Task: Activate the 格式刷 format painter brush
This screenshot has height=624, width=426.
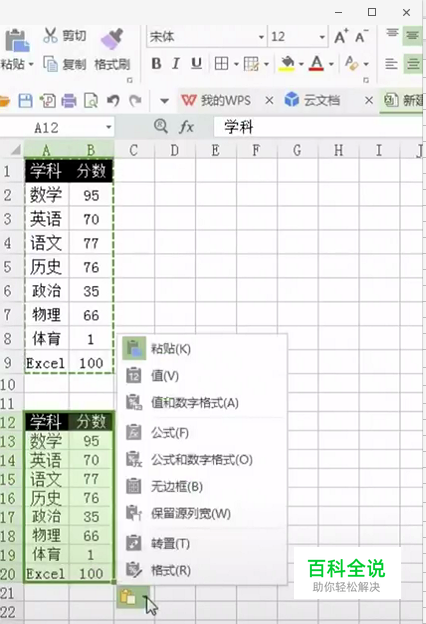Action: coord(112,49)
